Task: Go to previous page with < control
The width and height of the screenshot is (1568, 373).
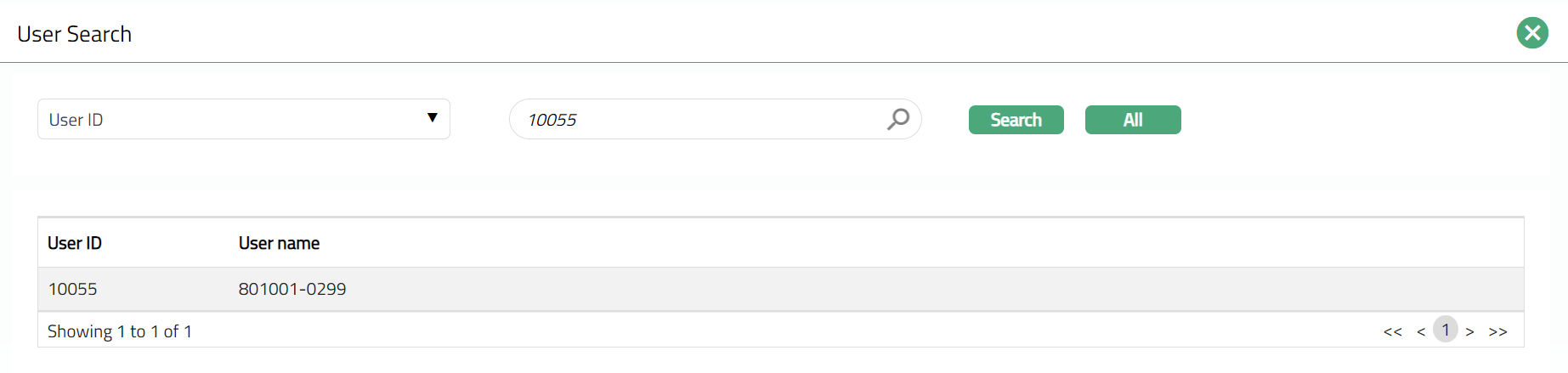Action: click(x=1421, y=331)
